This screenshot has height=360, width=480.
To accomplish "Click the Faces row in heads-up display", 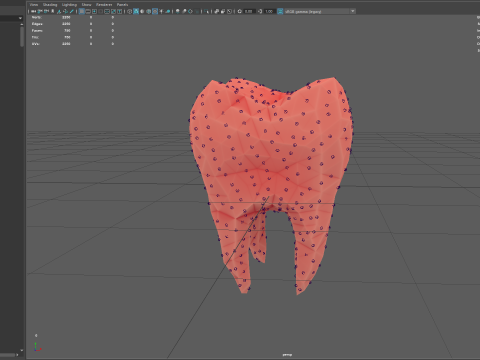I will (x=73, y=31).
